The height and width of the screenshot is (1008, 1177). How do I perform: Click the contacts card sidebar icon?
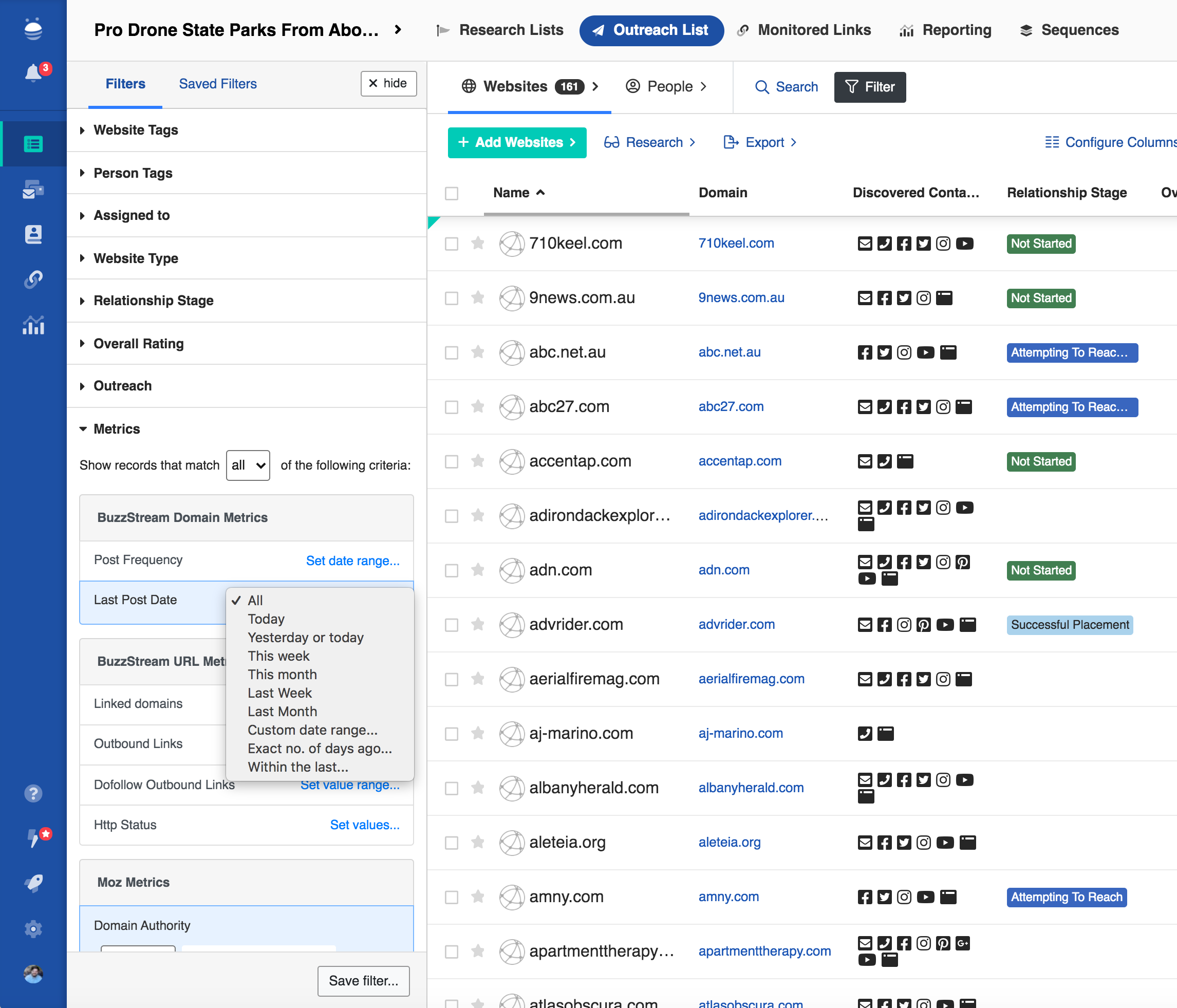pyautogui.click(x=33, y=234)
